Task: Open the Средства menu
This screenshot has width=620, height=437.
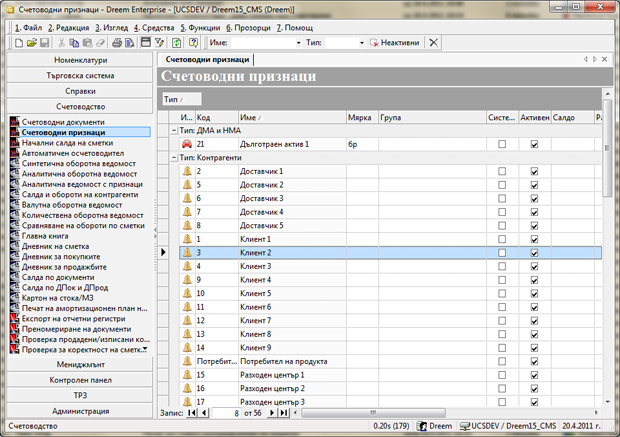Action: click(x=154, y=28)
